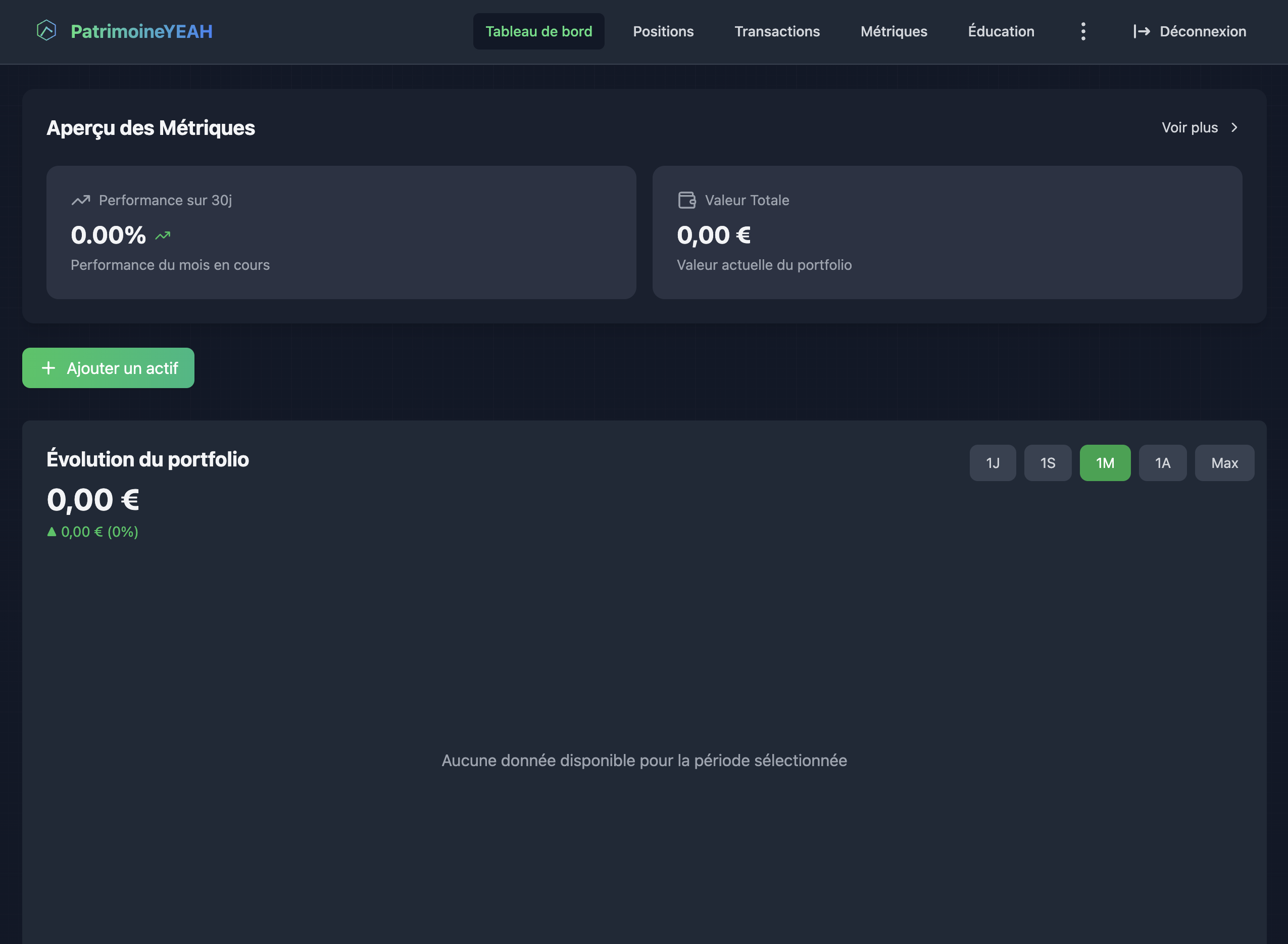
Task: Select the 1A period option
Action: click(1163, 463)
